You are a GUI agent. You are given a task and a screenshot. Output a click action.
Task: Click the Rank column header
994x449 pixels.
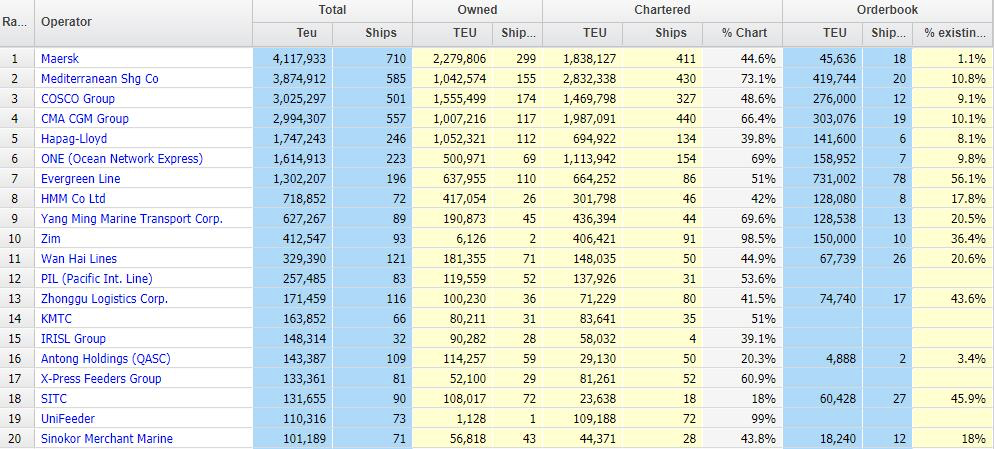click(x=16, y=22)
